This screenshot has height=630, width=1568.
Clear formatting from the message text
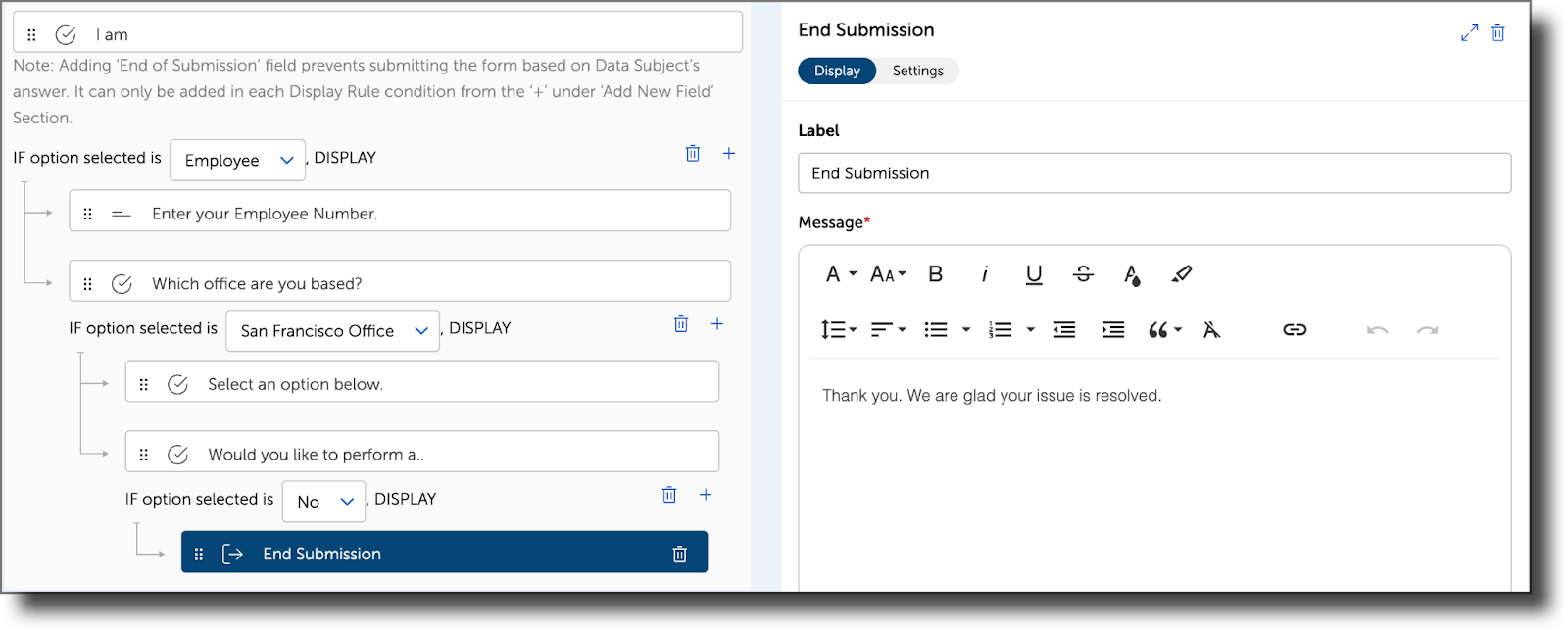click(x=1213, y=329)
